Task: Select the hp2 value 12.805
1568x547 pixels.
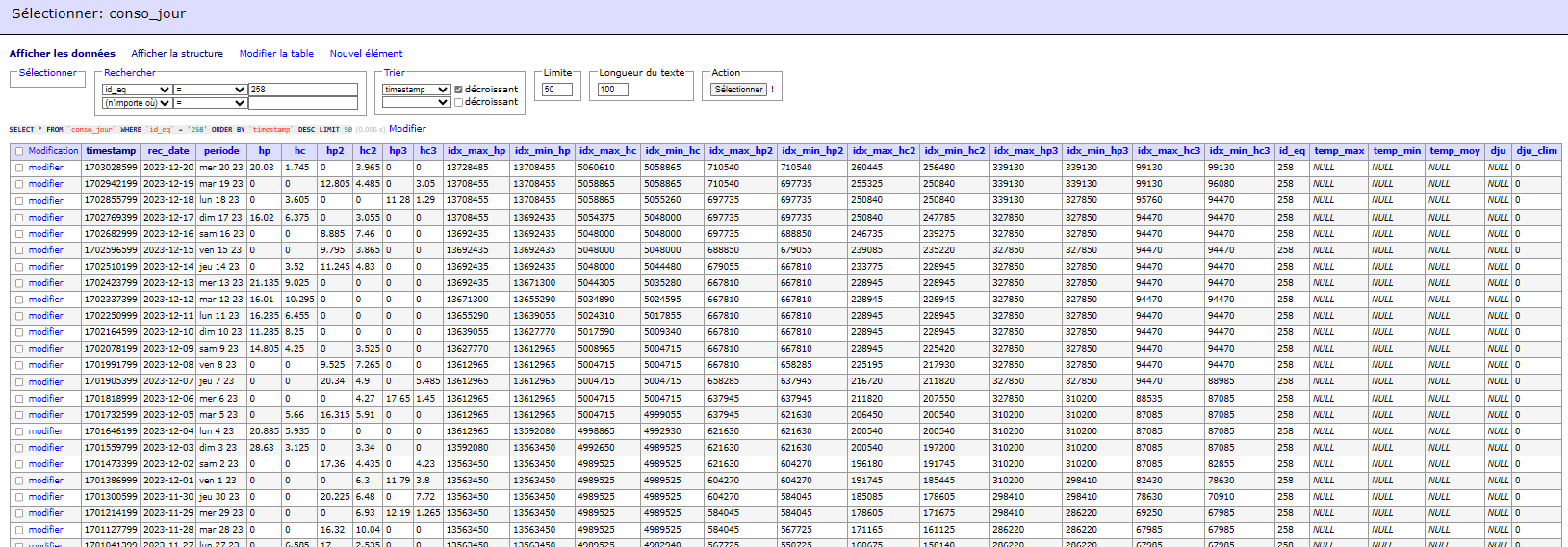Action: click(335, 184)
